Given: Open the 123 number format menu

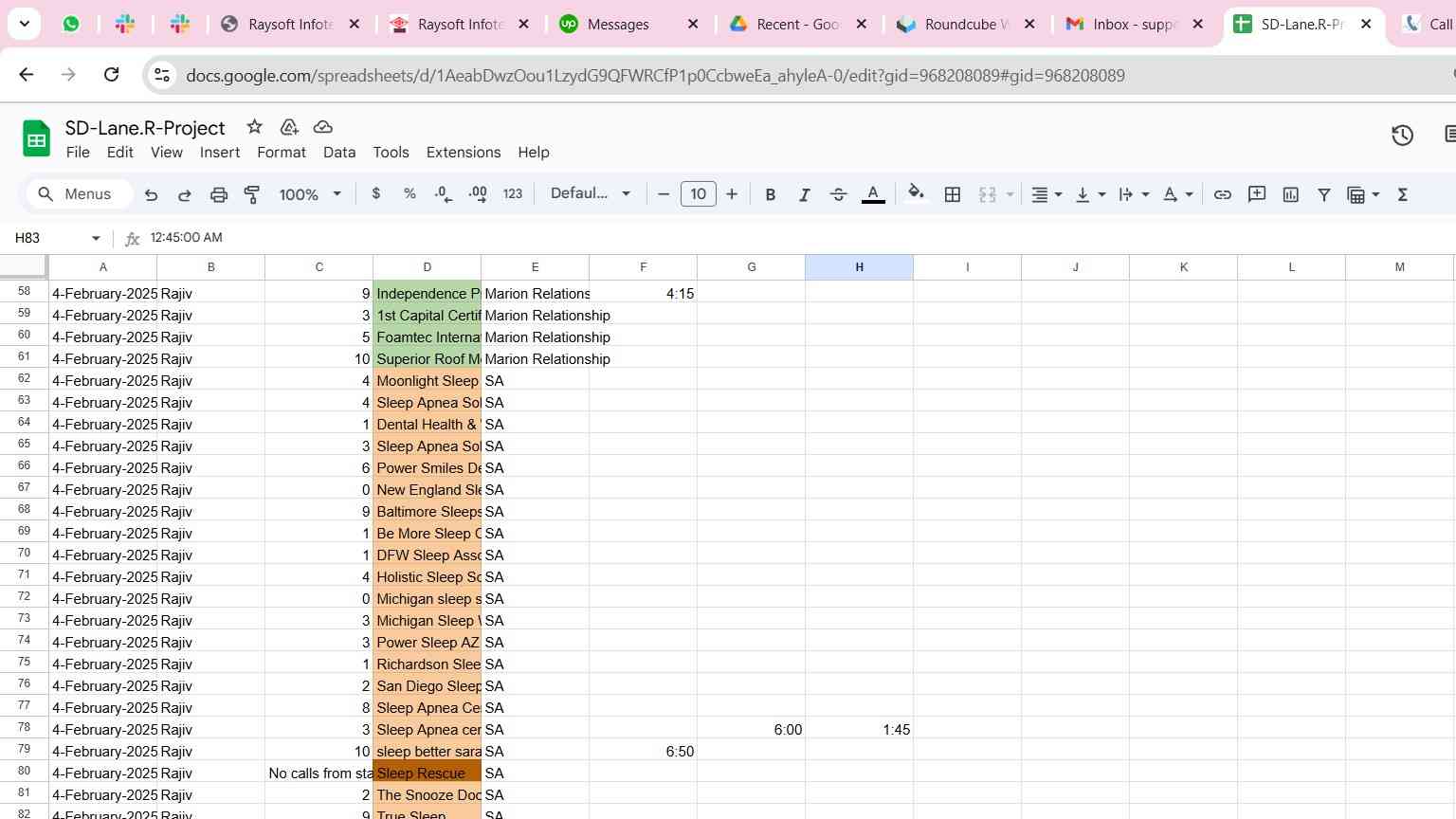Looking at the screenshot, I should click(513, 193).
